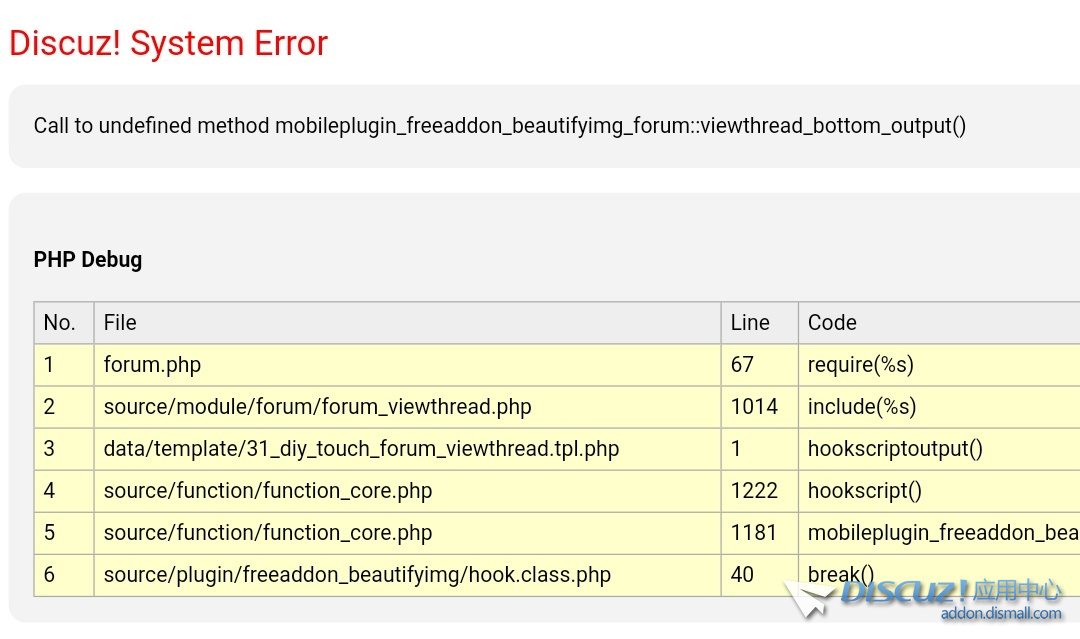Click row number 1 cell

coord(63,365)
